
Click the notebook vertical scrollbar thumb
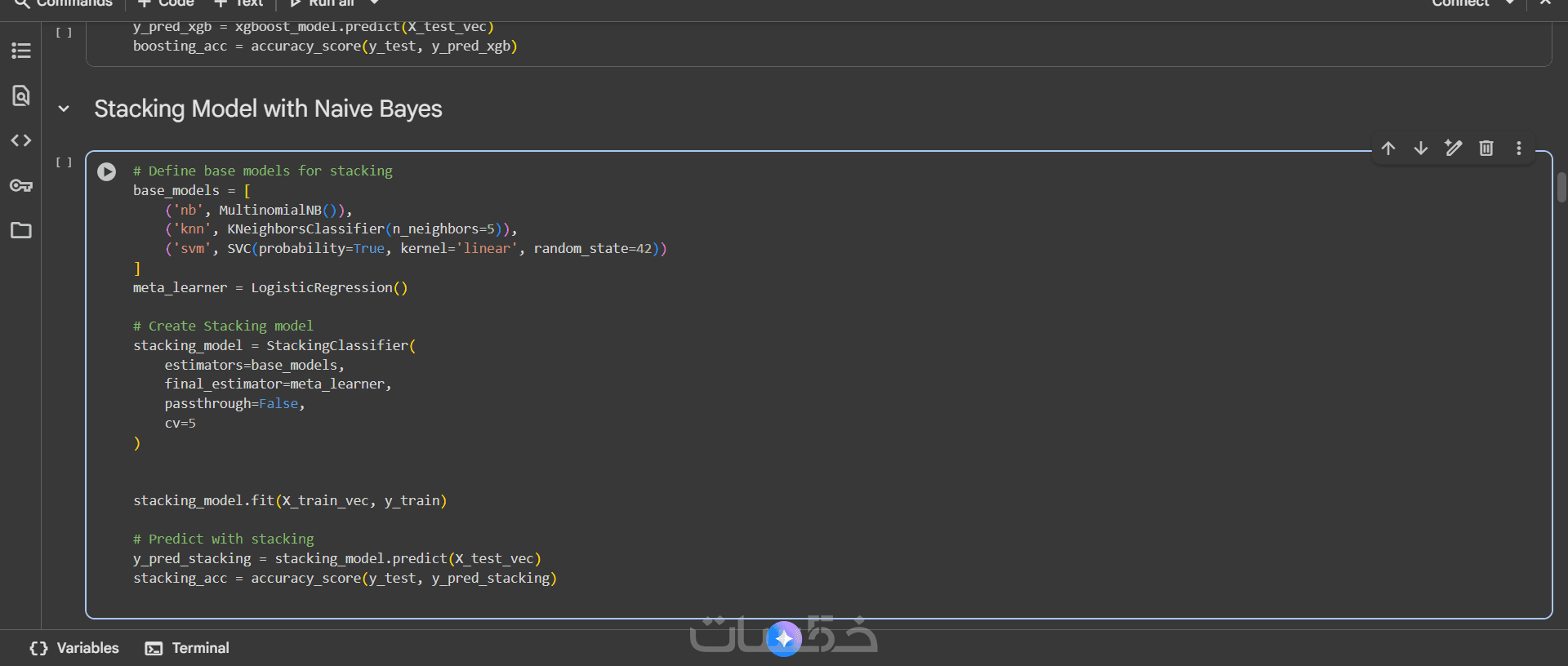[x=1561, y=187]
